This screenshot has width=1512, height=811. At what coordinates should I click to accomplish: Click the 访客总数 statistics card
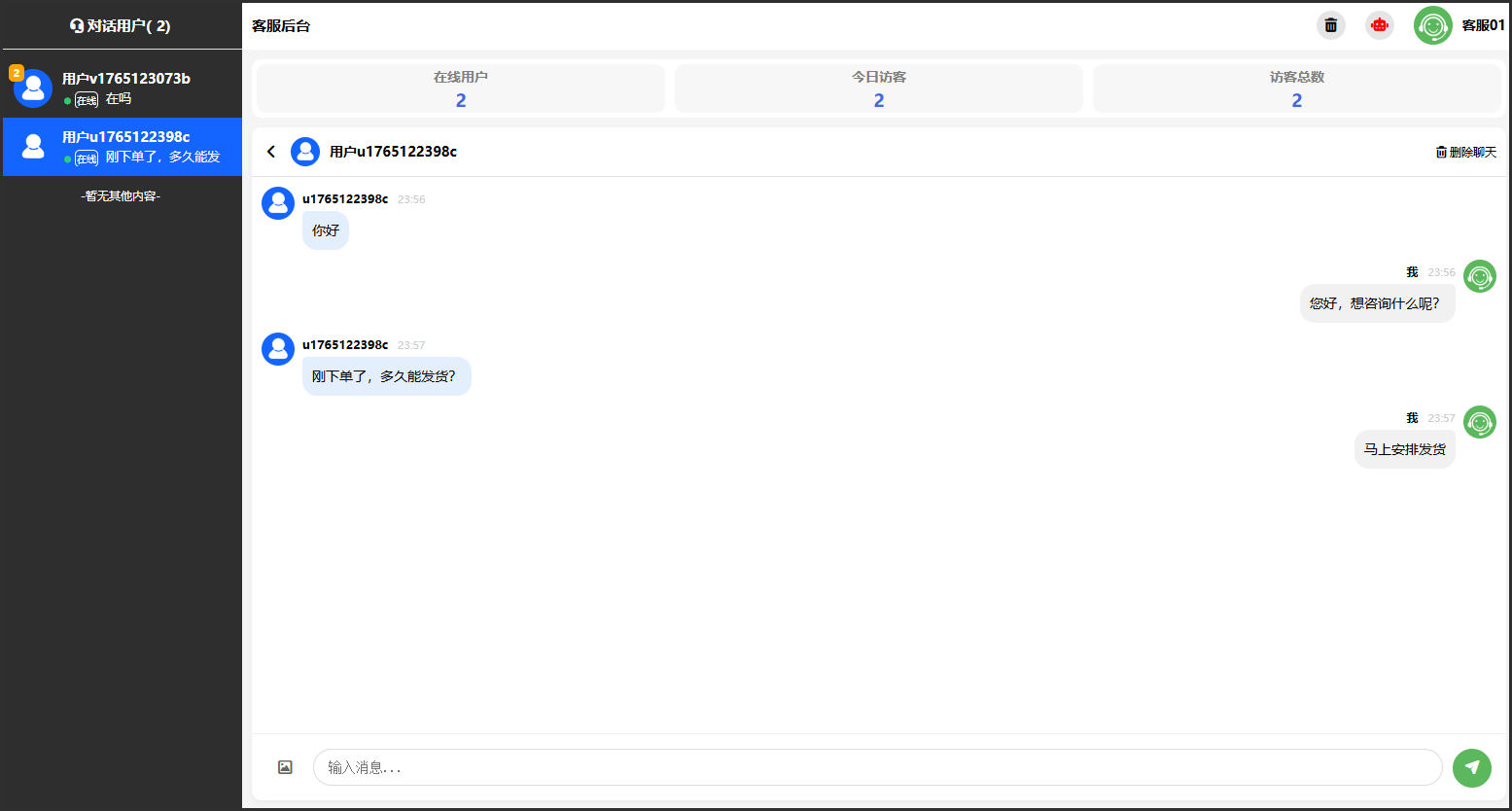pyautogui.click(x=1296, y=88)
